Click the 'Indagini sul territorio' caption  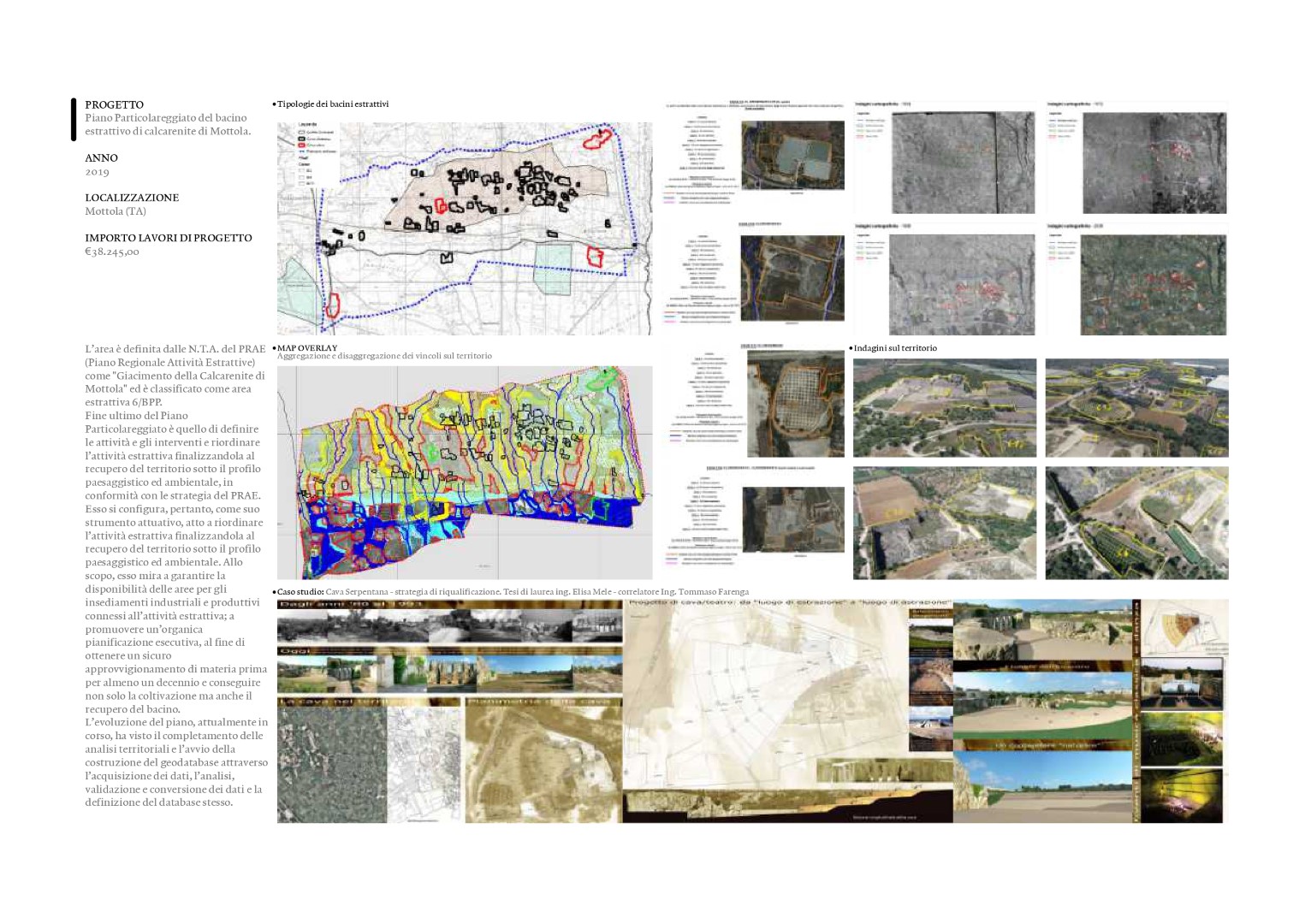[x=895, y=348]
